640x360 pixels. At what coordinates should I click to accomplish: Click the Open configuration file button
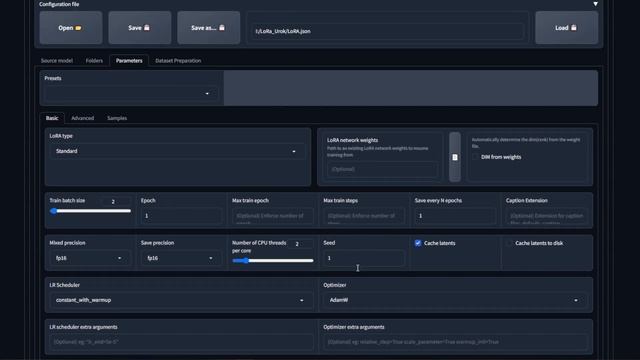[71, 28]
